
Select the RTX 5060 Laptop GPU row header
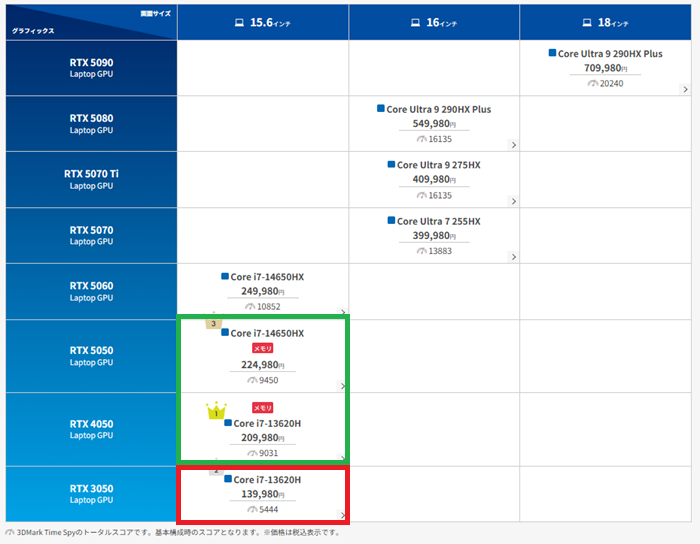click(x=92, y=291)
